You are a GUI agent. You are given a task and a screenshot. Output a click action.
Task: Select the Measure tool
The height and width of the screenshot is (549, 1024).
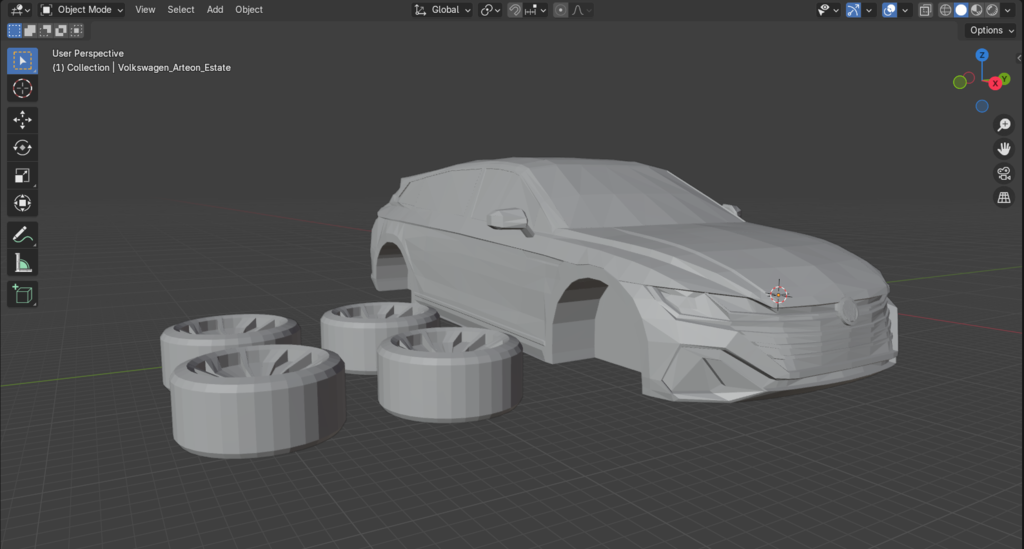click(x=22, y=263)
